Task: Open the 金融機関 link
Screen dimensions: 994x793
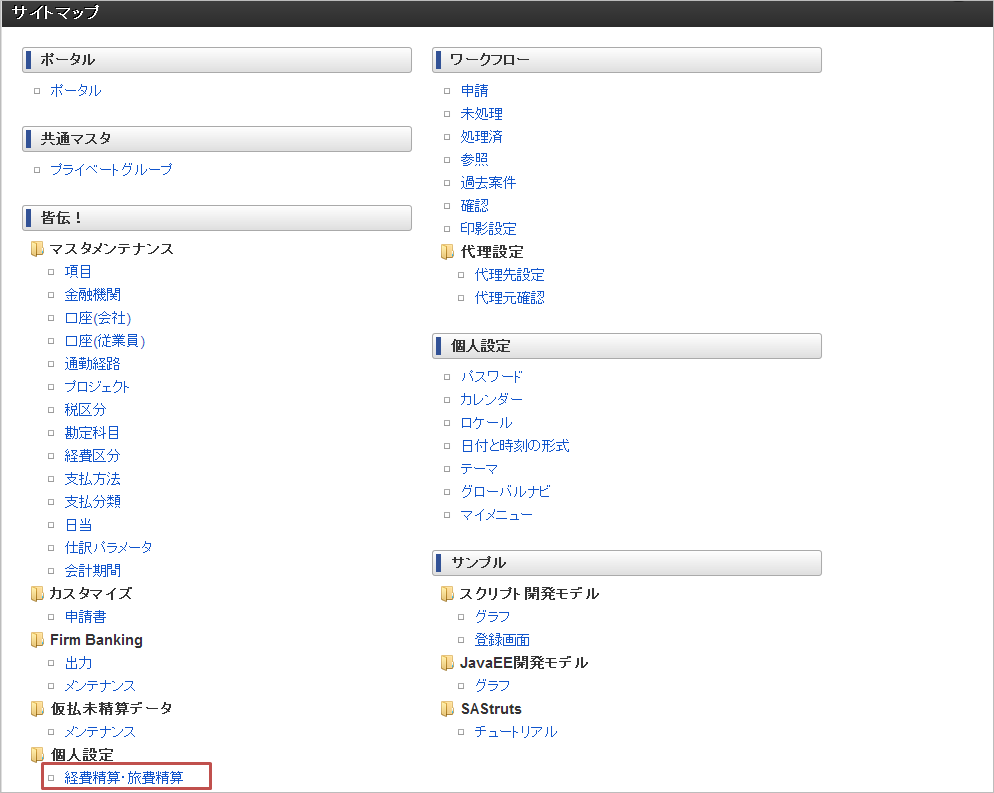Action: pyautogui.click(x=93, y=295)
